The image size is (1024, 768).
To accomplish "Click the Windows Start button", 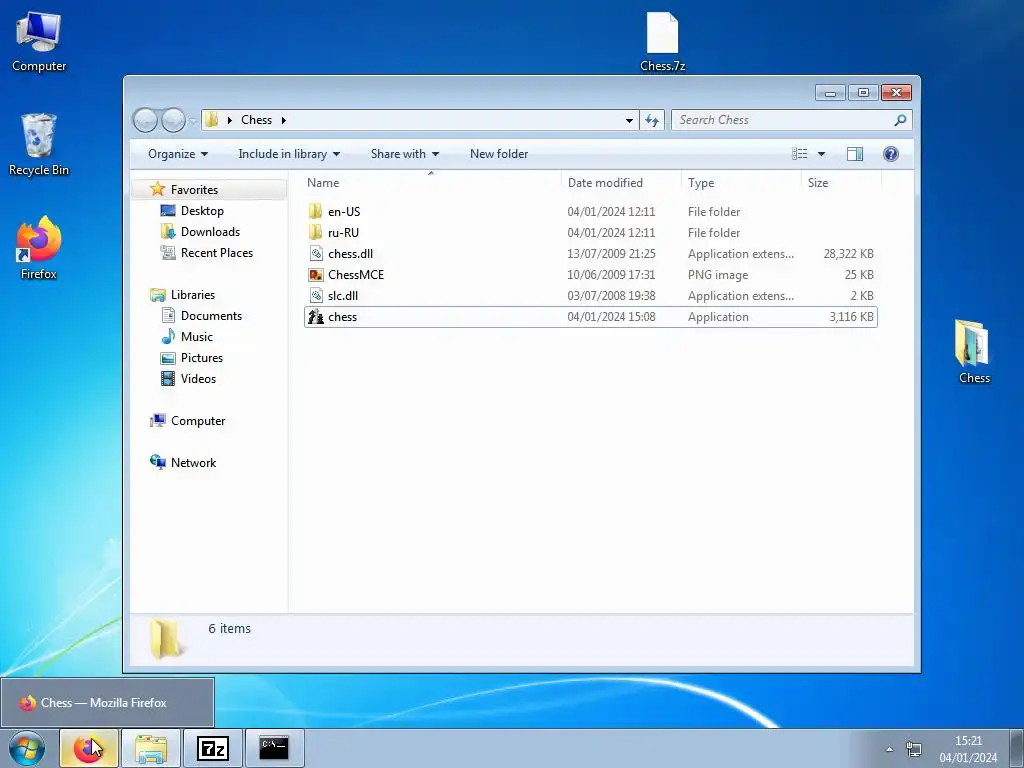I will pyautogui.click(x=27, y=748).
